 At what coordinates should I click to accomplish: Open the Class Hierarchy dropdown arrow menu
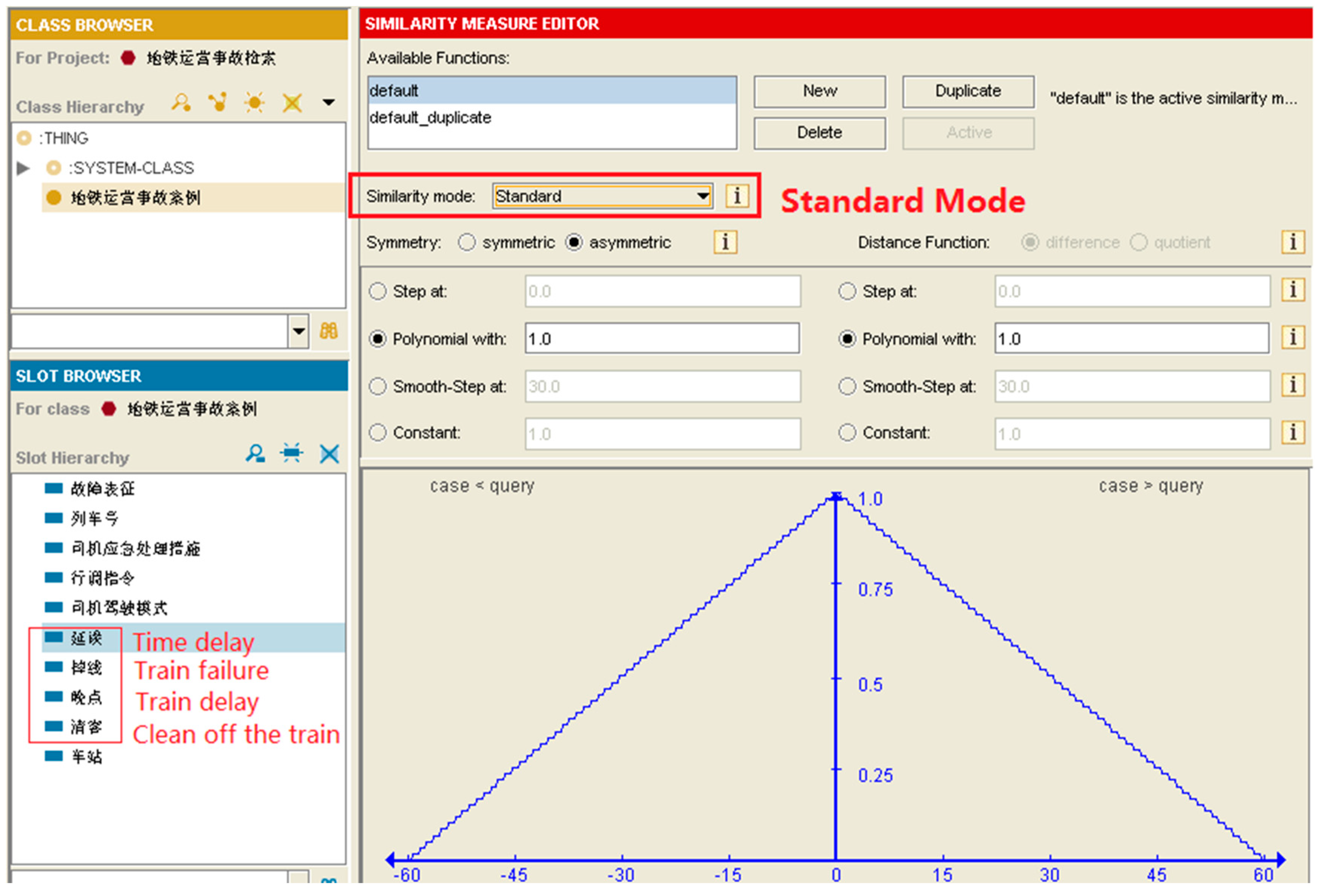328,103
